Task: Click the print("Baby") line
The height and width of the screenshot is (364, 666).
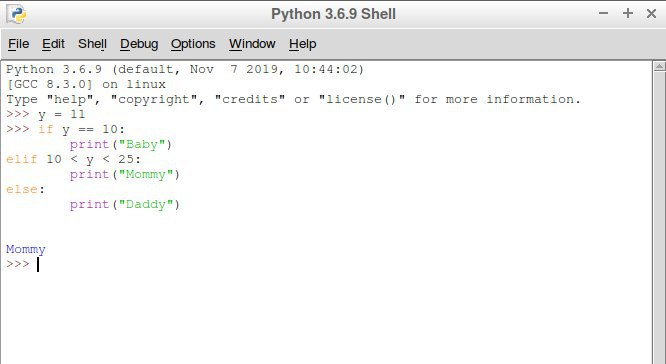Action: coord(121,144)
